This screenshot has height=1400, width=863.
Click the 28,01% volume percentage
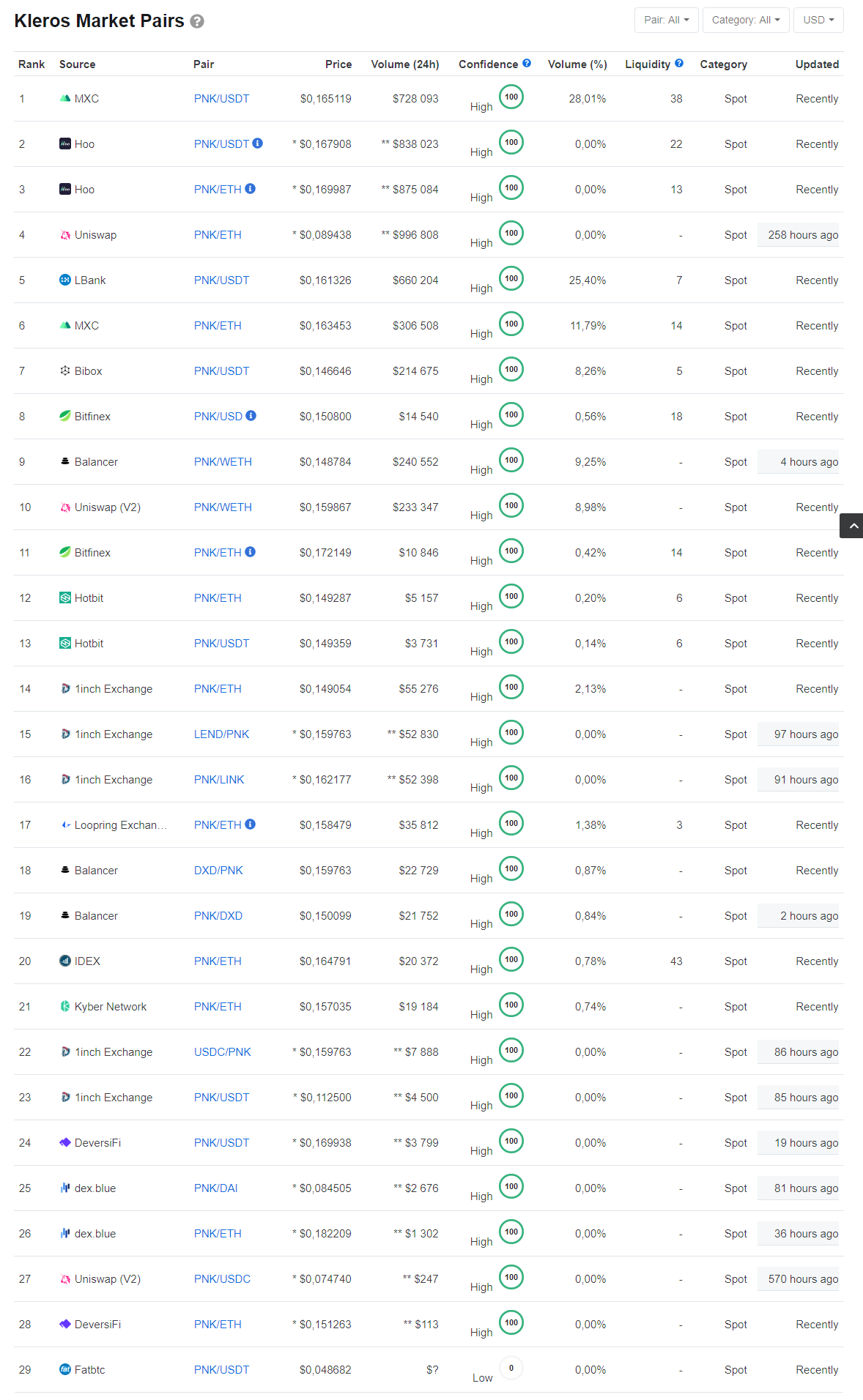click(588, 99)
